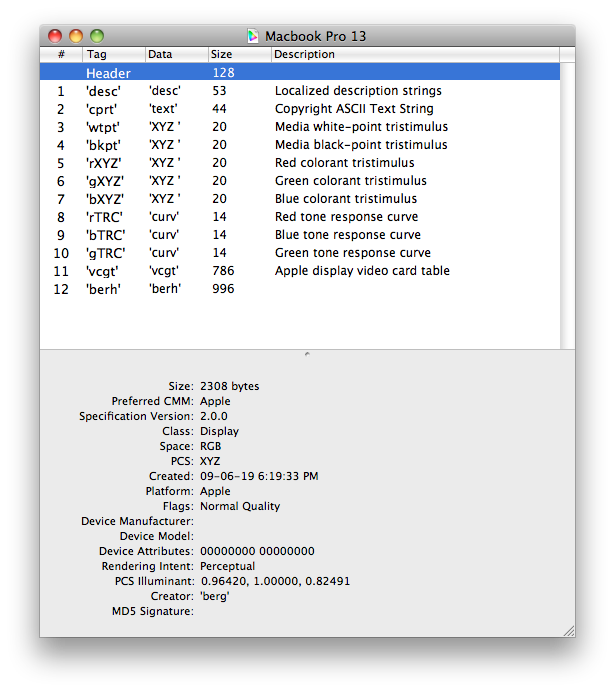The image size is (615, 692).
Task: Click the Device Attributes value
Action: tap(257, 551)
